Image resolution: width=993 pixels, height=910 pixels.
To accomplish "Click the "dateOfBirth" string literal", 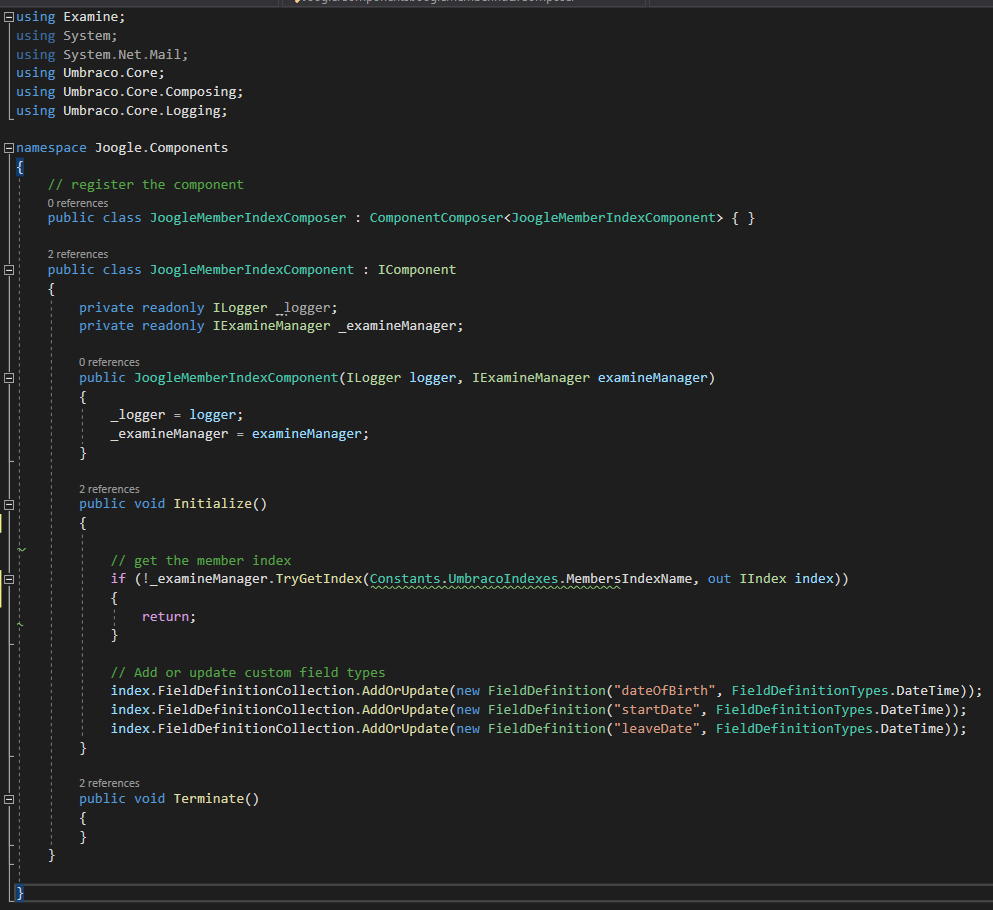I will point(664,691).
